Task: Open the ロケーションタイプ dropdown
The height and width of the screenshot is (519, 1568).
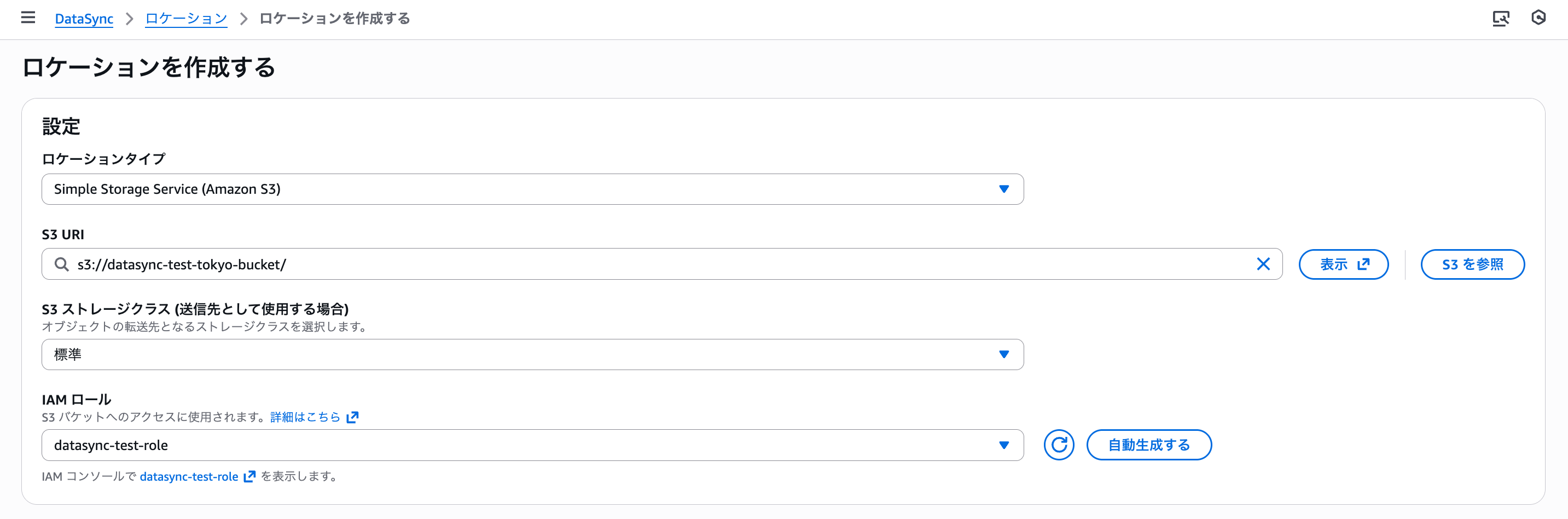Action: point(532,189)
